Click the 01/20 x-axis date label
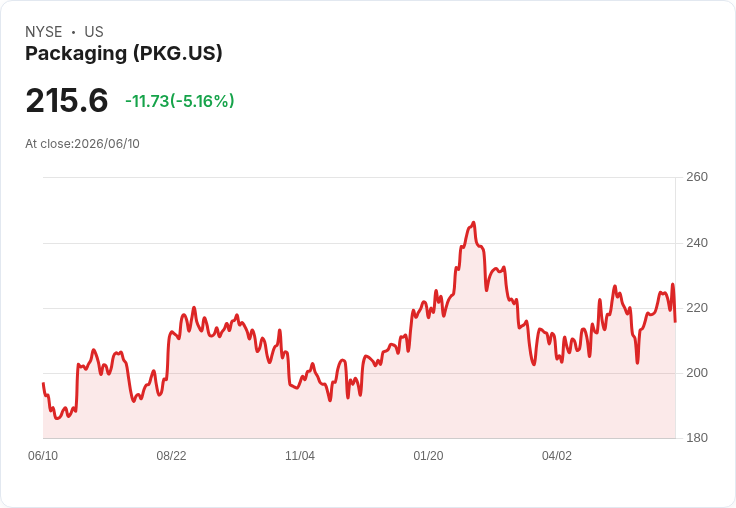This screenshot has width=736, height=508. pos(428,456)
